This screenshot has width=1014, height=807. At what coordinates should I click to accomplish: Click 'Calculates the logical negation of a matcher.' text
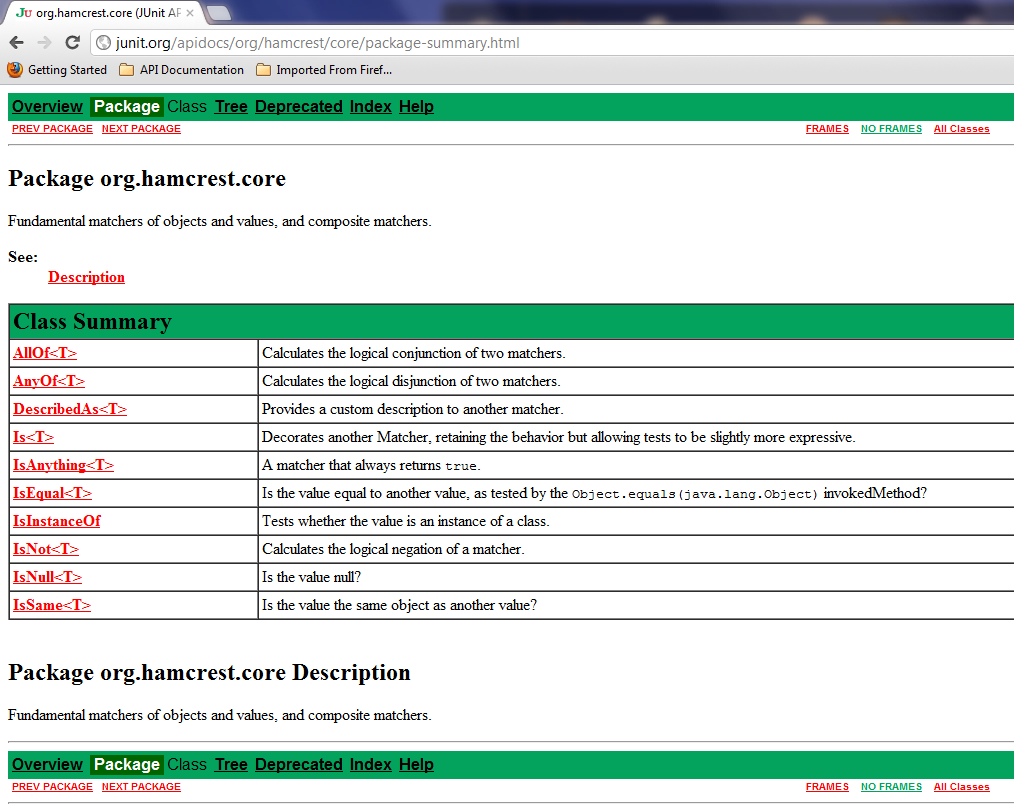point(393,549)
